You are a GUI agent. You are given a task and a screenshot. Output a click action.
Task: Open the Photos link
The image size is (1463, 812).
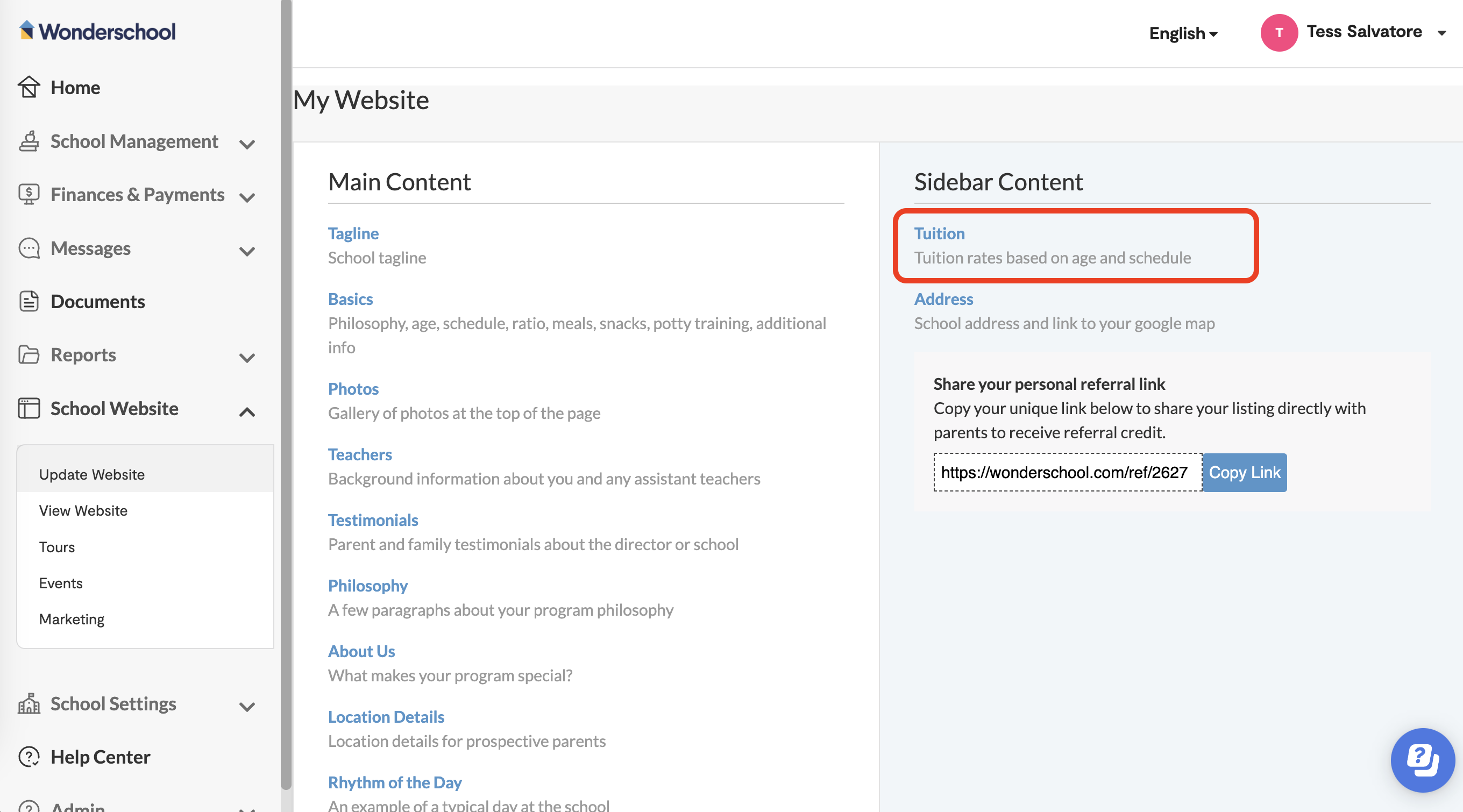(353, 389)
